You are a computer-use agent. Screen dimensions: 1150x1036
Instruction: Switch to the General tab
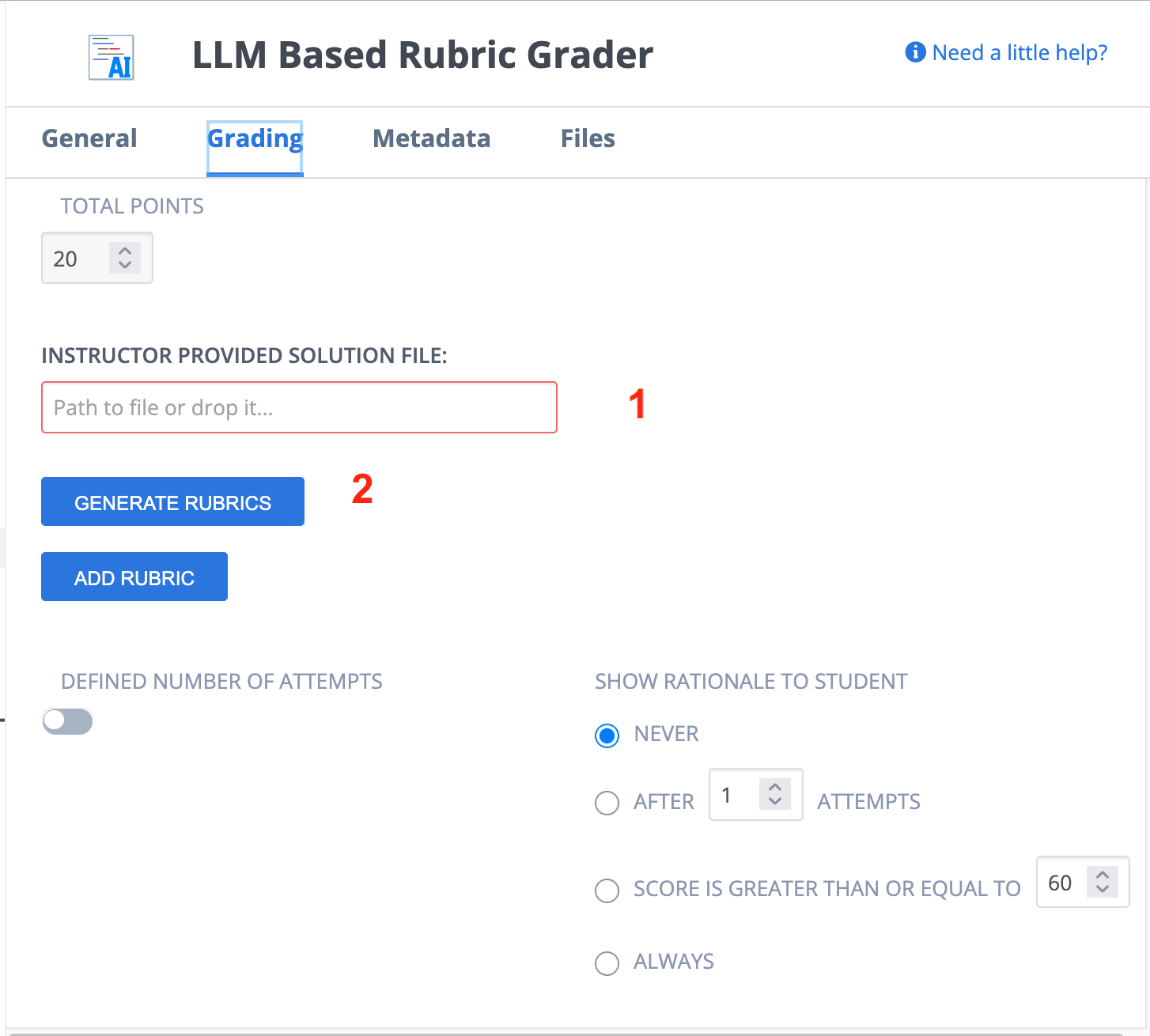(x=89, y=138)
